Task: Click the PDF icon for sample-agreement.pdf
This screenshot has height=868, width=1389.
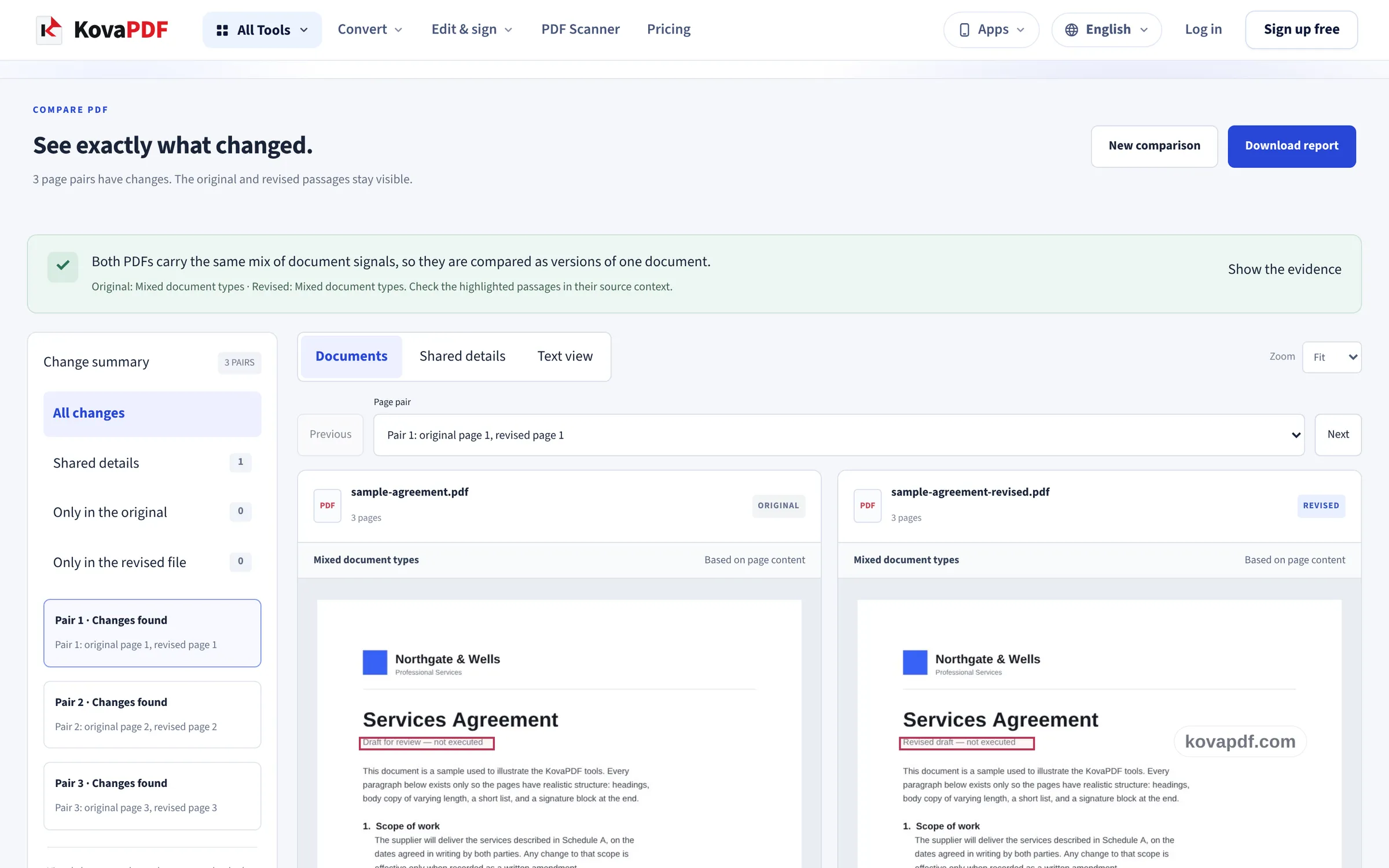Action: pyautogui.click(x=328, y=506)
